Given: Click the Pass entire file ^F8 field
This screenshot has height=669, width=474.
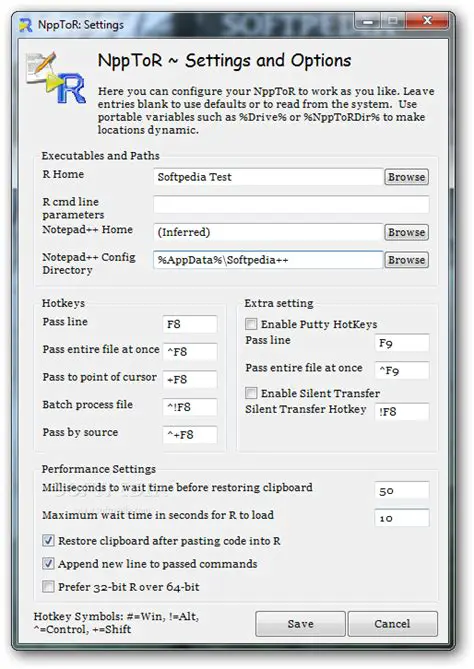Looking at the screenshot, I should [x=190, y=352].
